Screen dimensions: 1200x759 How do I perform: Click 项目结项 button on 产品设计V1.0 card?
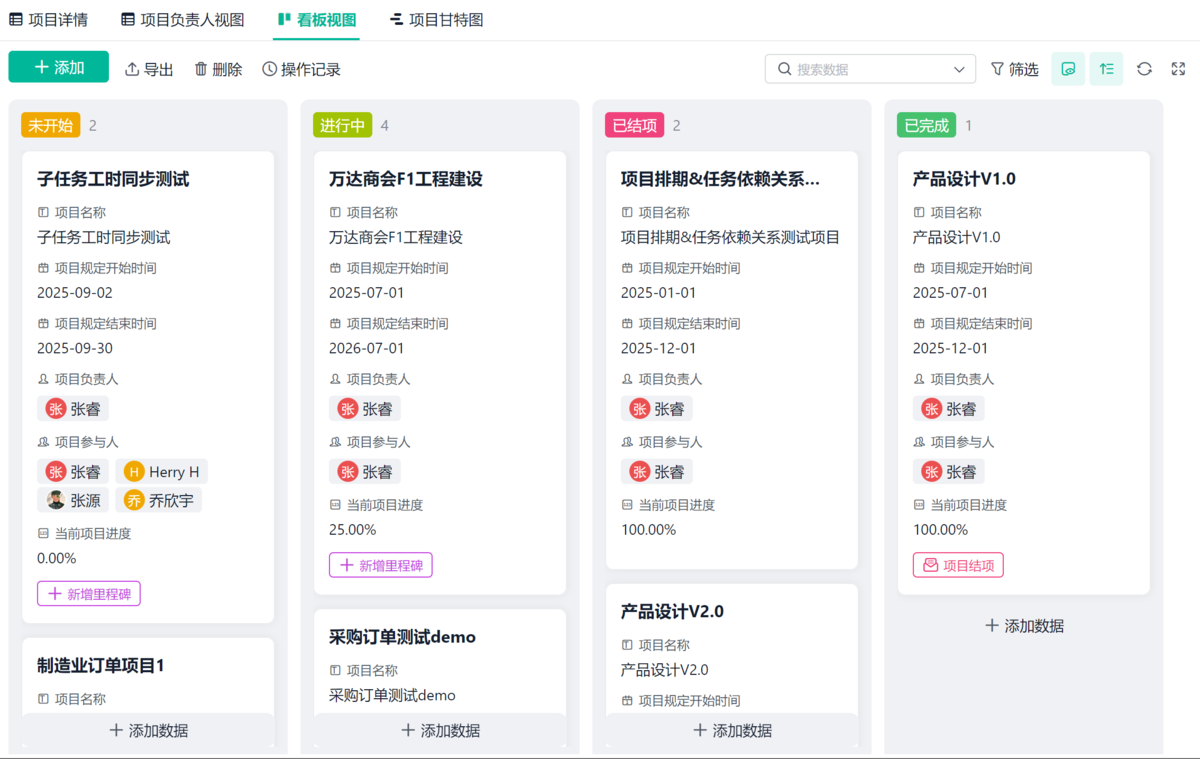[x=958, y=565]
